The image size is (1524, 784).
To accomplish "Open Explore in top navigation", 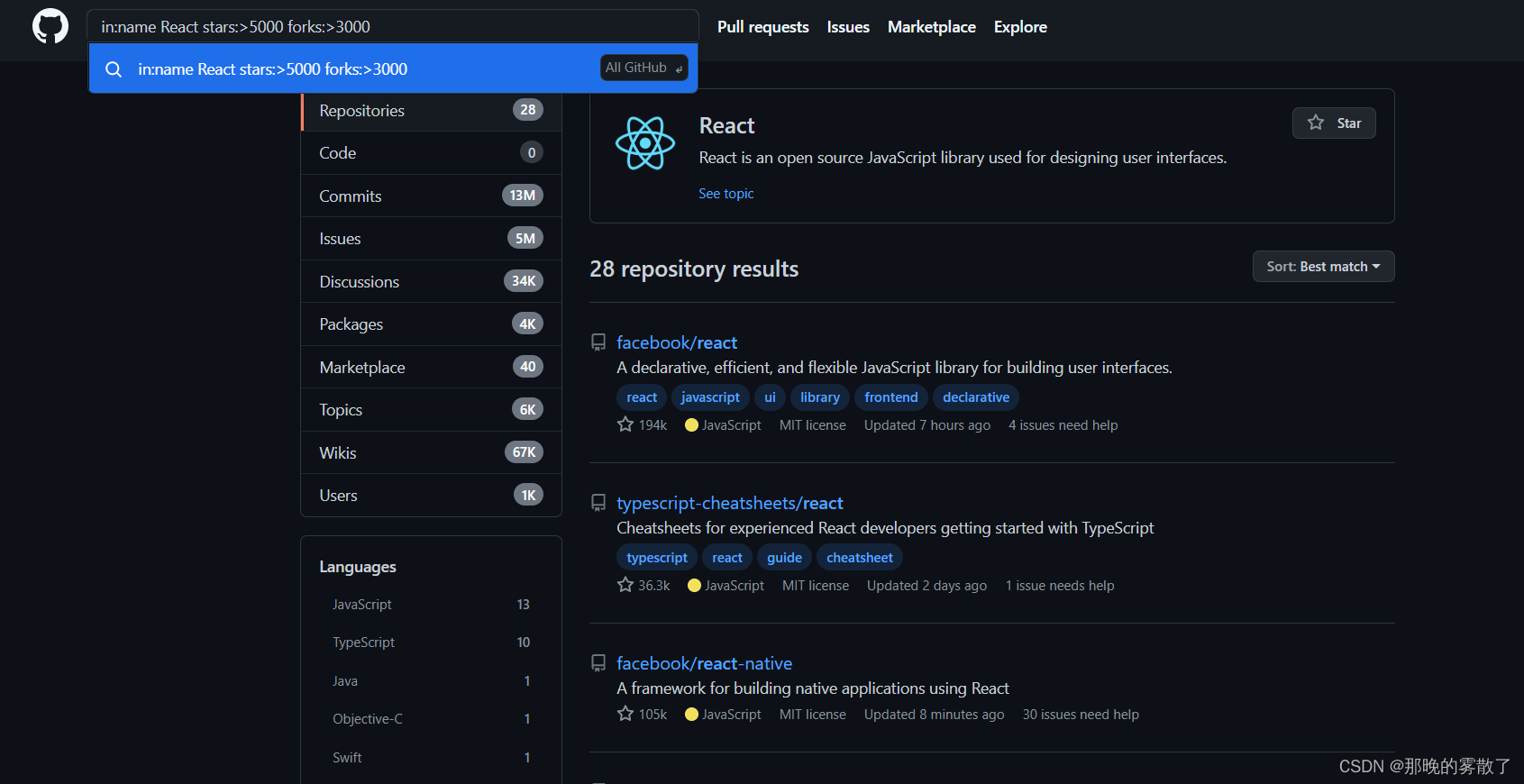I will coord(1020,27).
